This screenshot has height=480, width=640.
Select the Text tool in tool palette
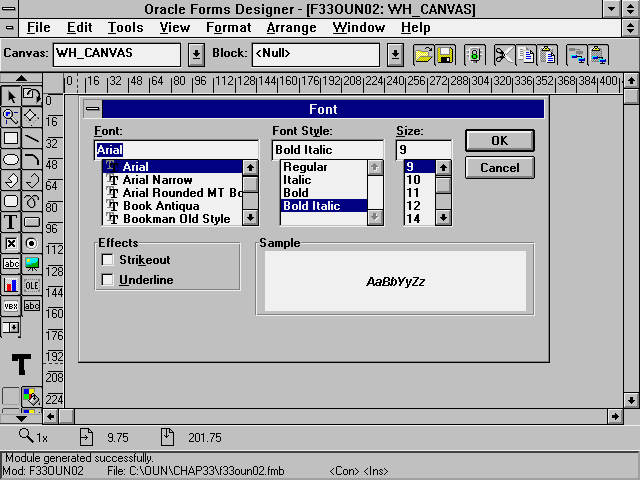(x=11, y=222)
